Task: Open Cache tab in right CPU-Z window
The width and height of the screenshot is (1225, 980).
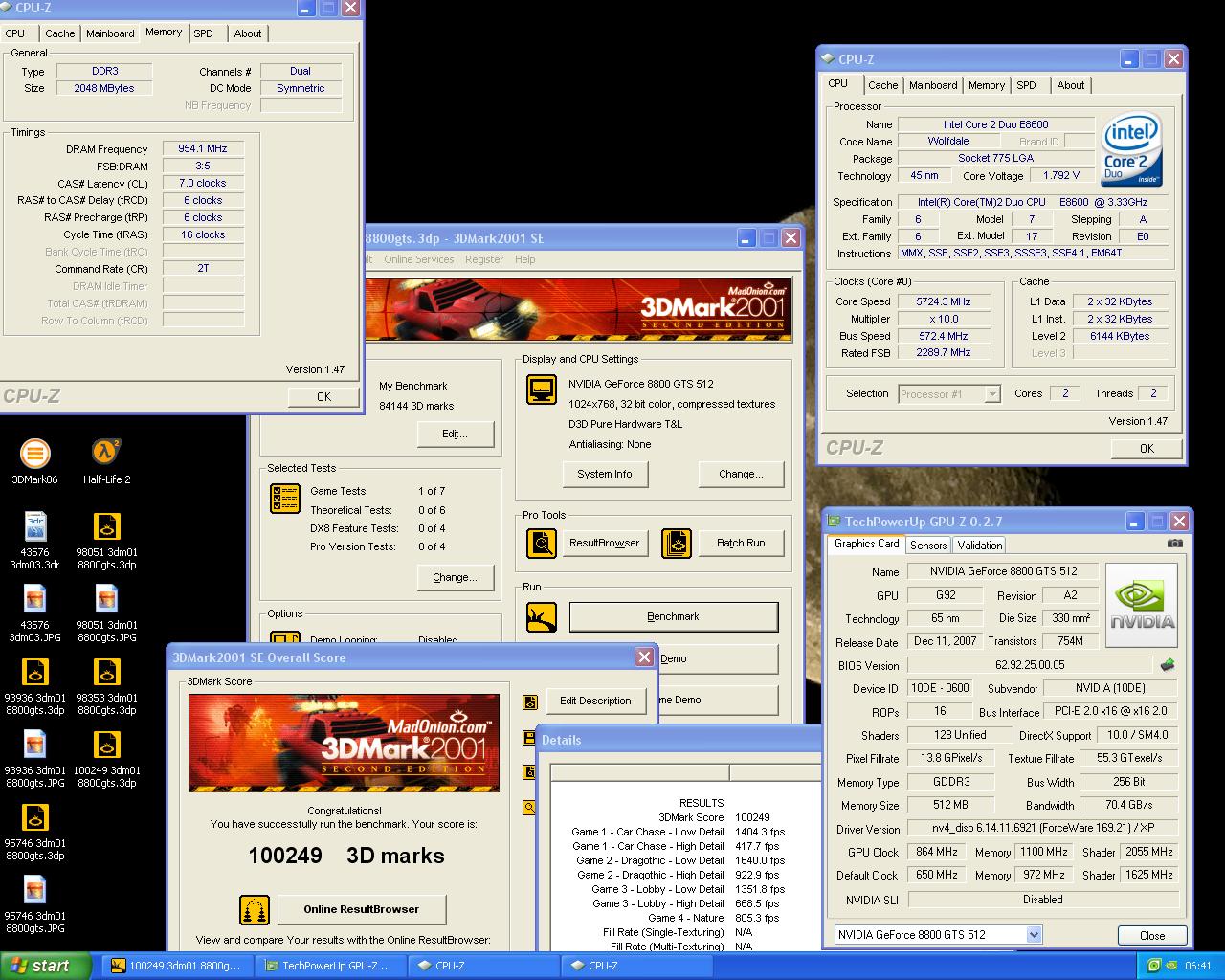Action: pos(882,85)
